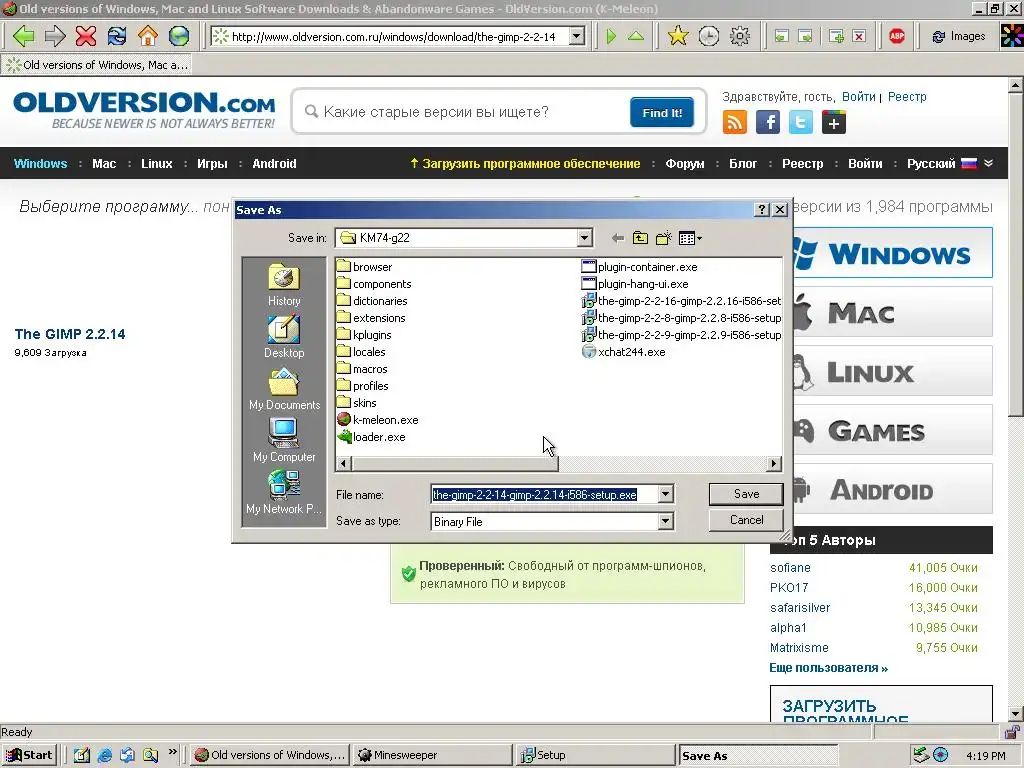Expand the File name dropdown arrow

coord(665,494)
